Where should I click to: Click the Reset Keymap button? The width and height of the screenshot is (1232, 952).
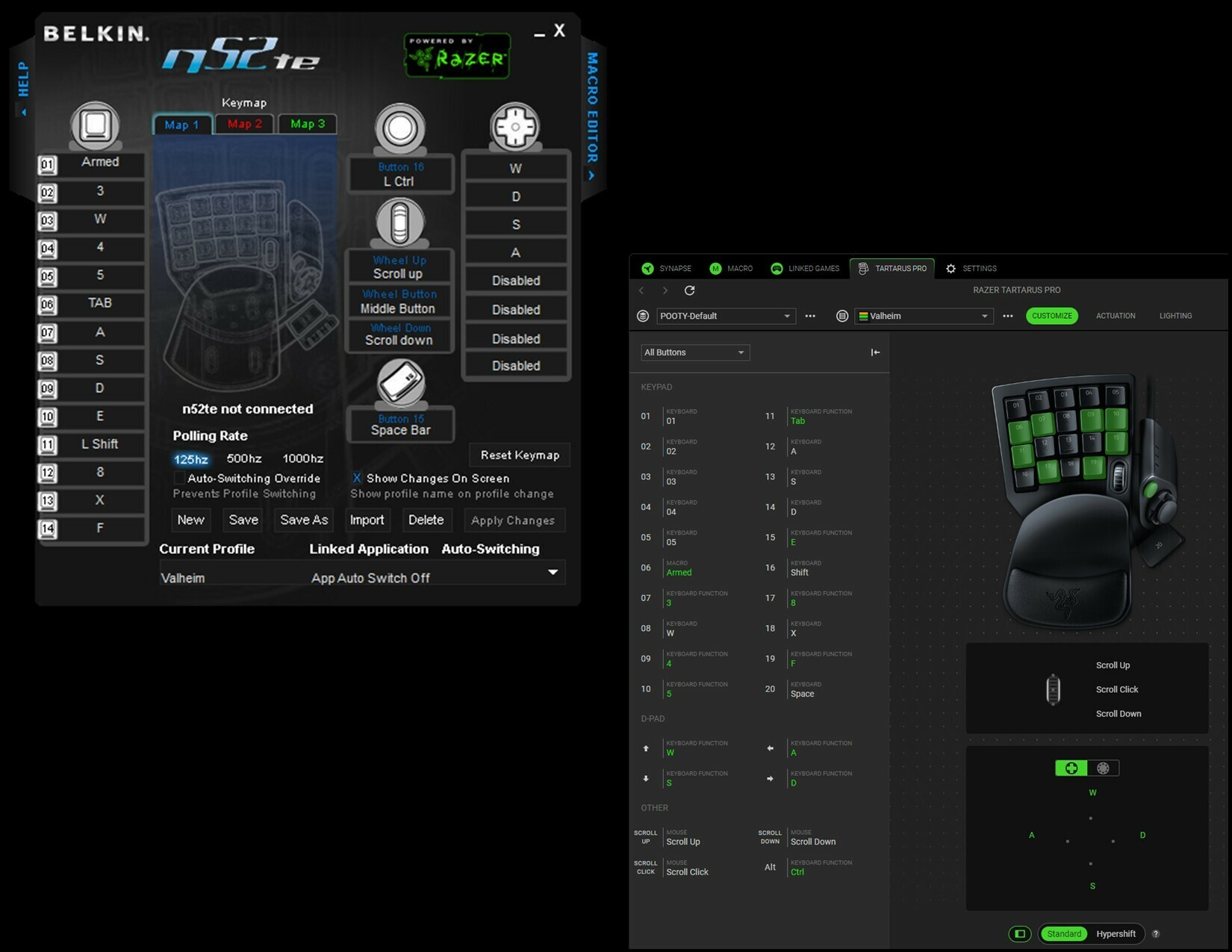(x=520, y=455)
